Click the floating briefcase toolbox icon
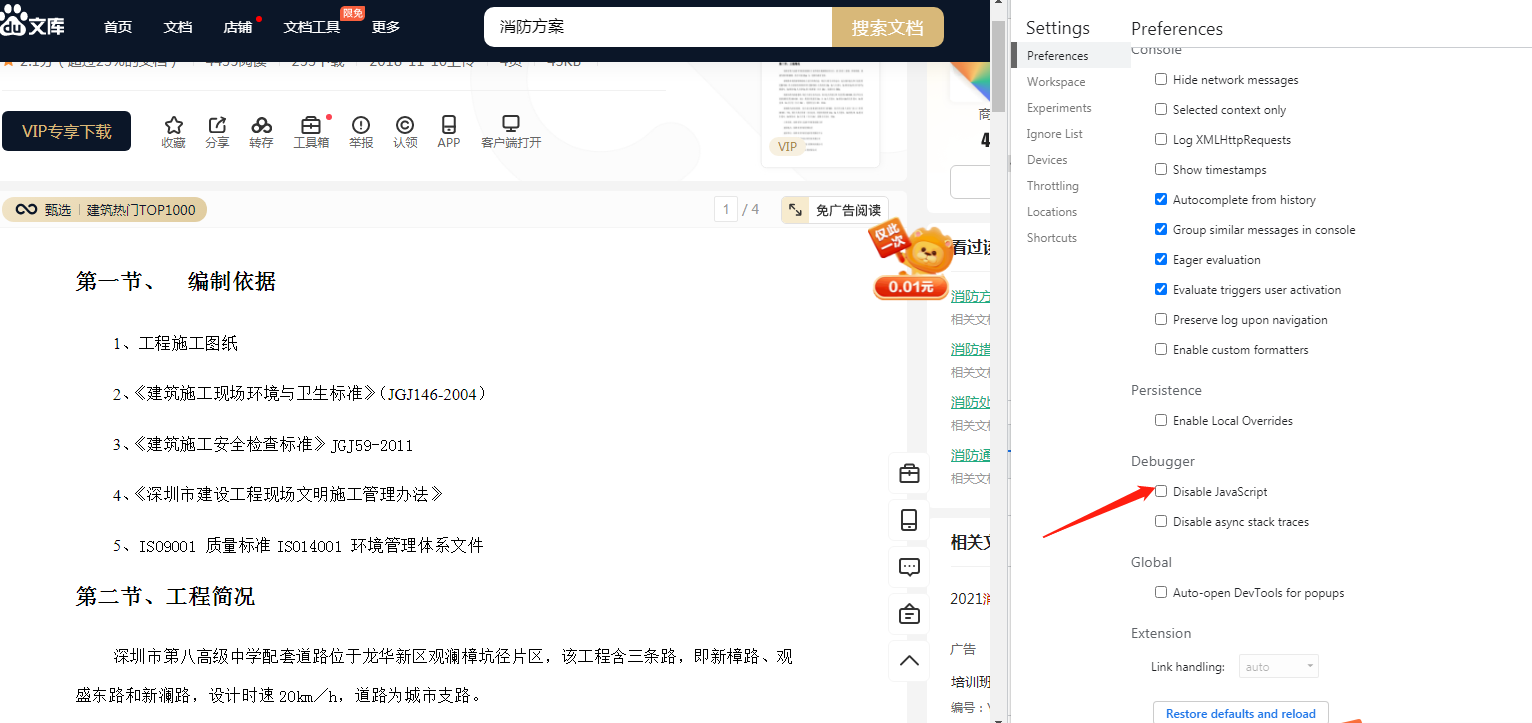This screenshot has height=723, width=1532. [x=909, y=474]
